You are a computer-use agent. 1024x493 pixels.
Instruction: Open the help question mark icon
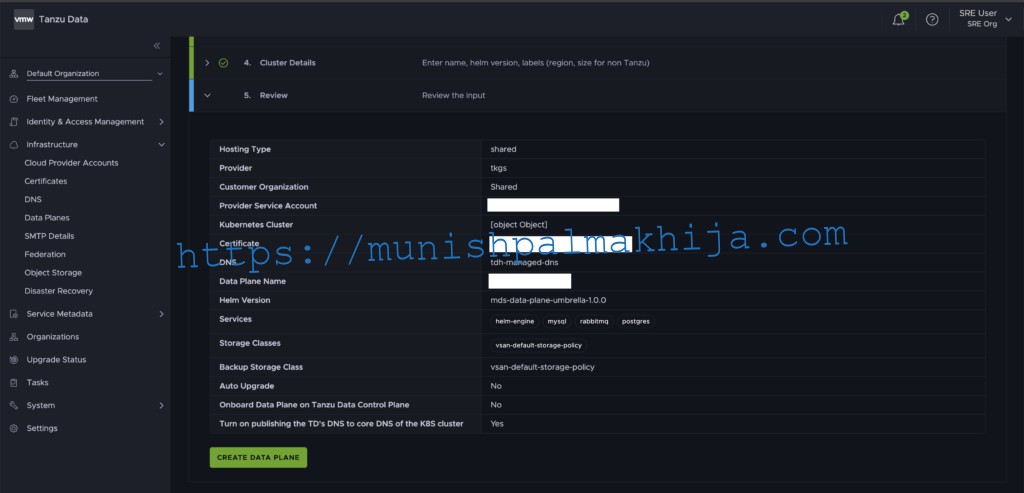933,20
